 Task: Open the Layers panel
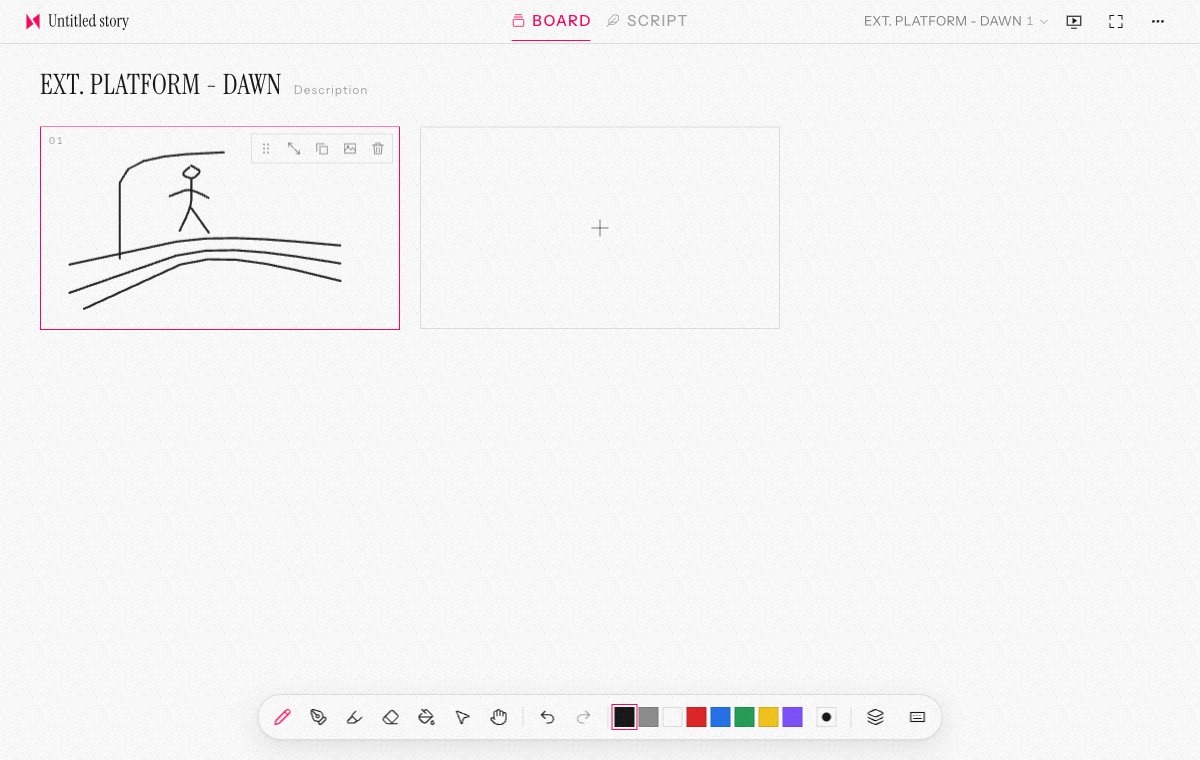[x=875, y=717]
